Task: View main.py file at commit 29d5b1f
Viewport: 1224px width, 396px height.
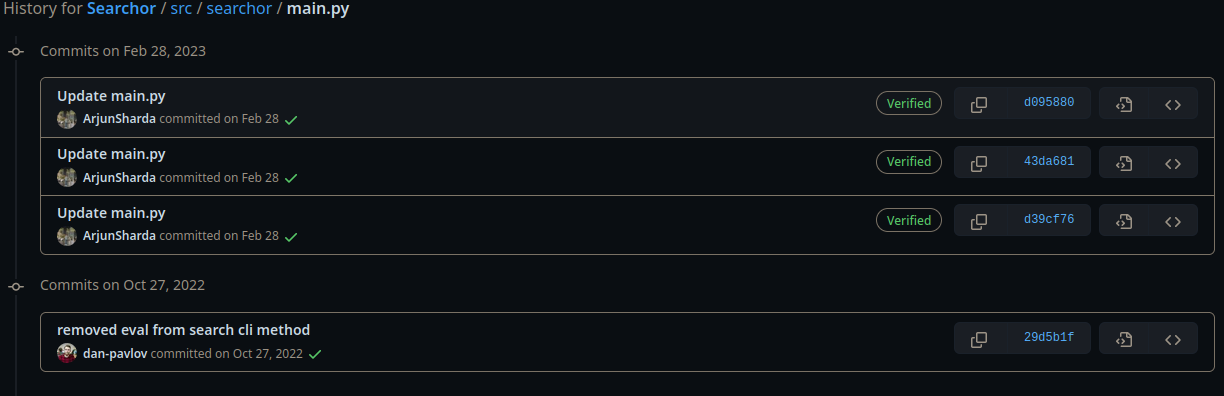Action: pyautogui.click(x=1123, y=338)
